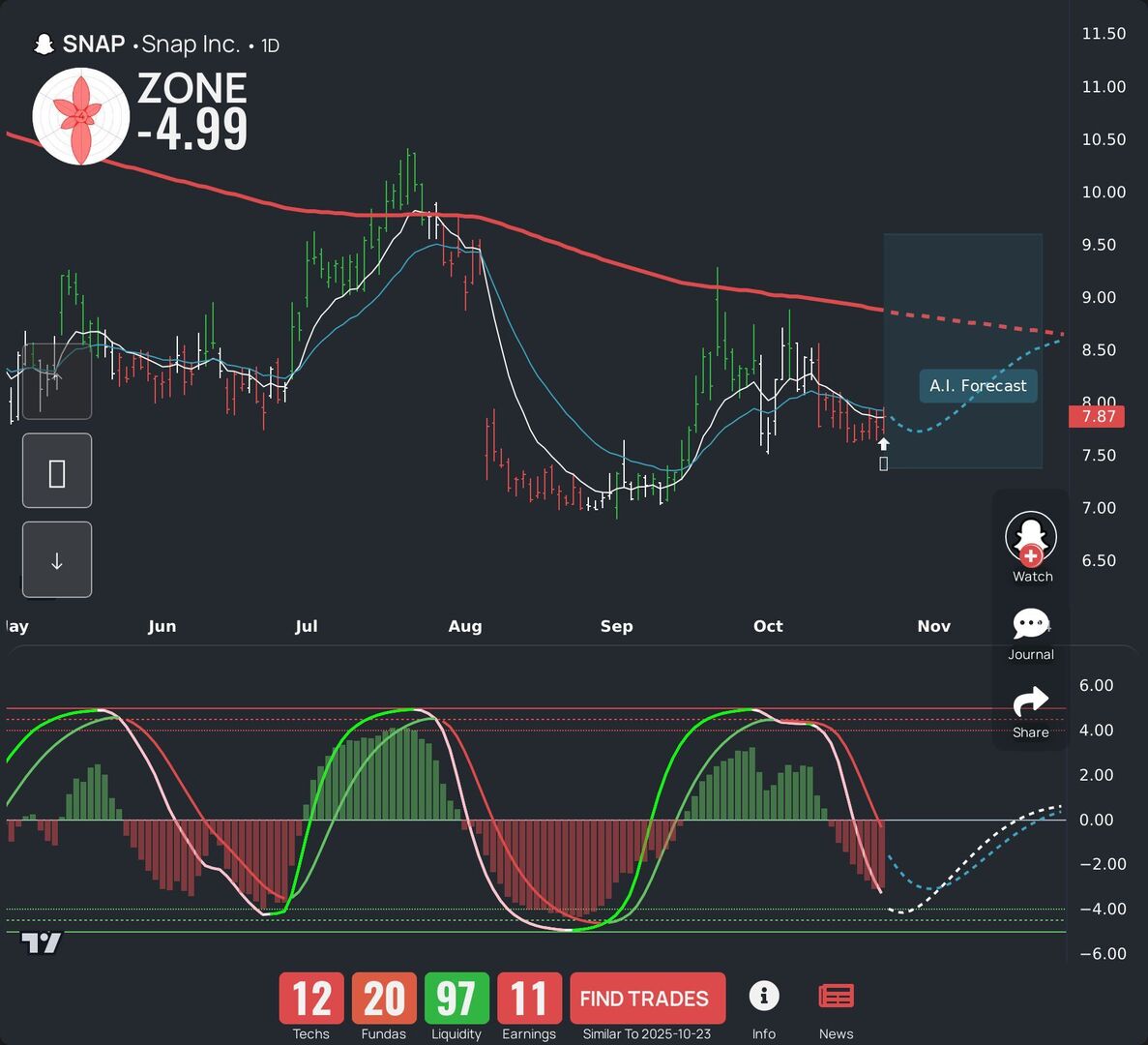Open the Earnings score 11 badge
Screen dimensions: 1148x1045
[x=529, y=999]
